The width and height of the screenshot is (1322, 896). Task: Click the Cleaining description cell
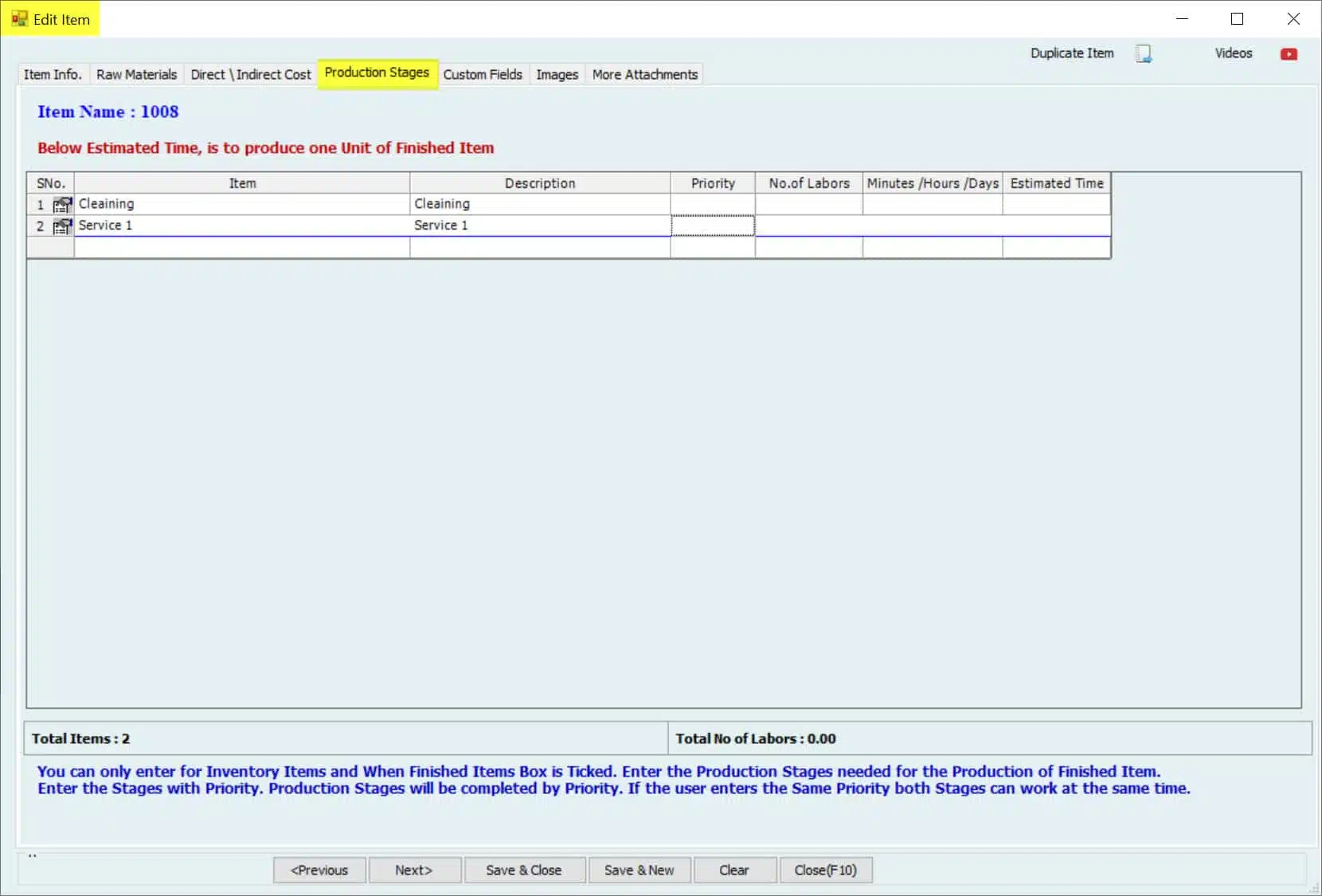[540, 204]
